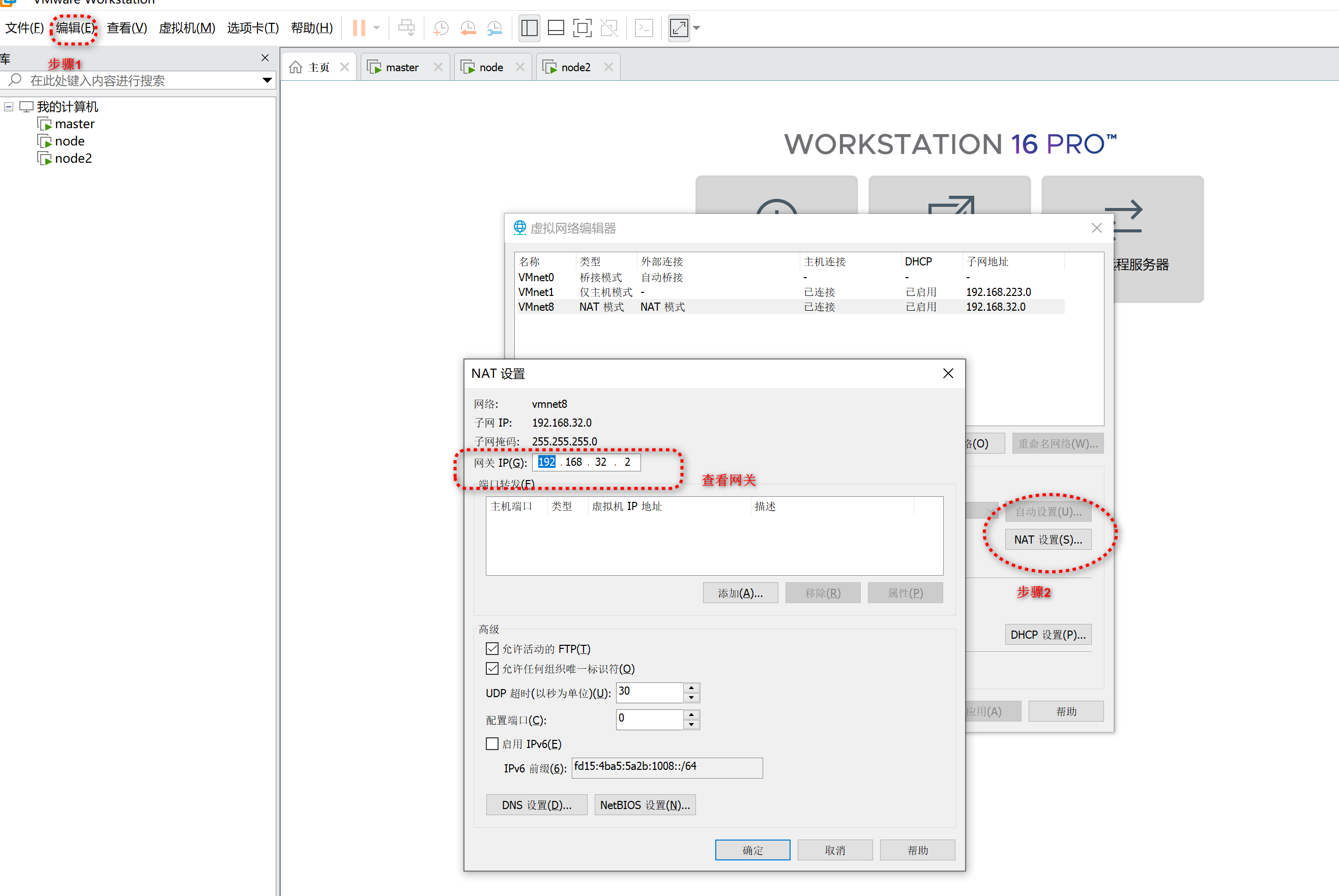The image size is (1339, 896).
Task: Click 确定 in NAT 设置 dialog
Action: [x=752, y=850]
